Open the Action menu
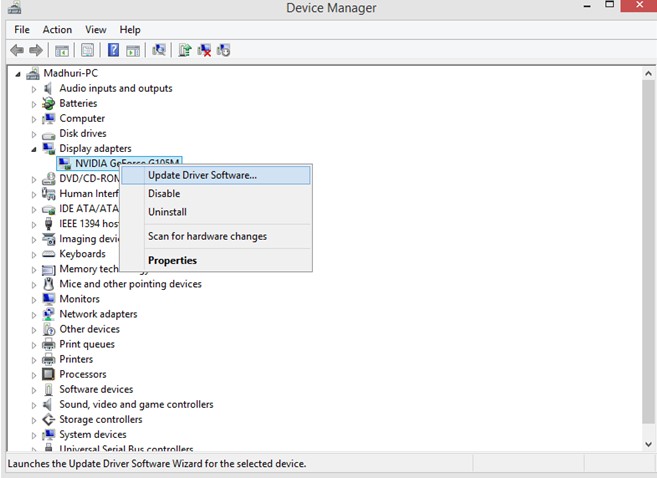 tap(57, 30)
